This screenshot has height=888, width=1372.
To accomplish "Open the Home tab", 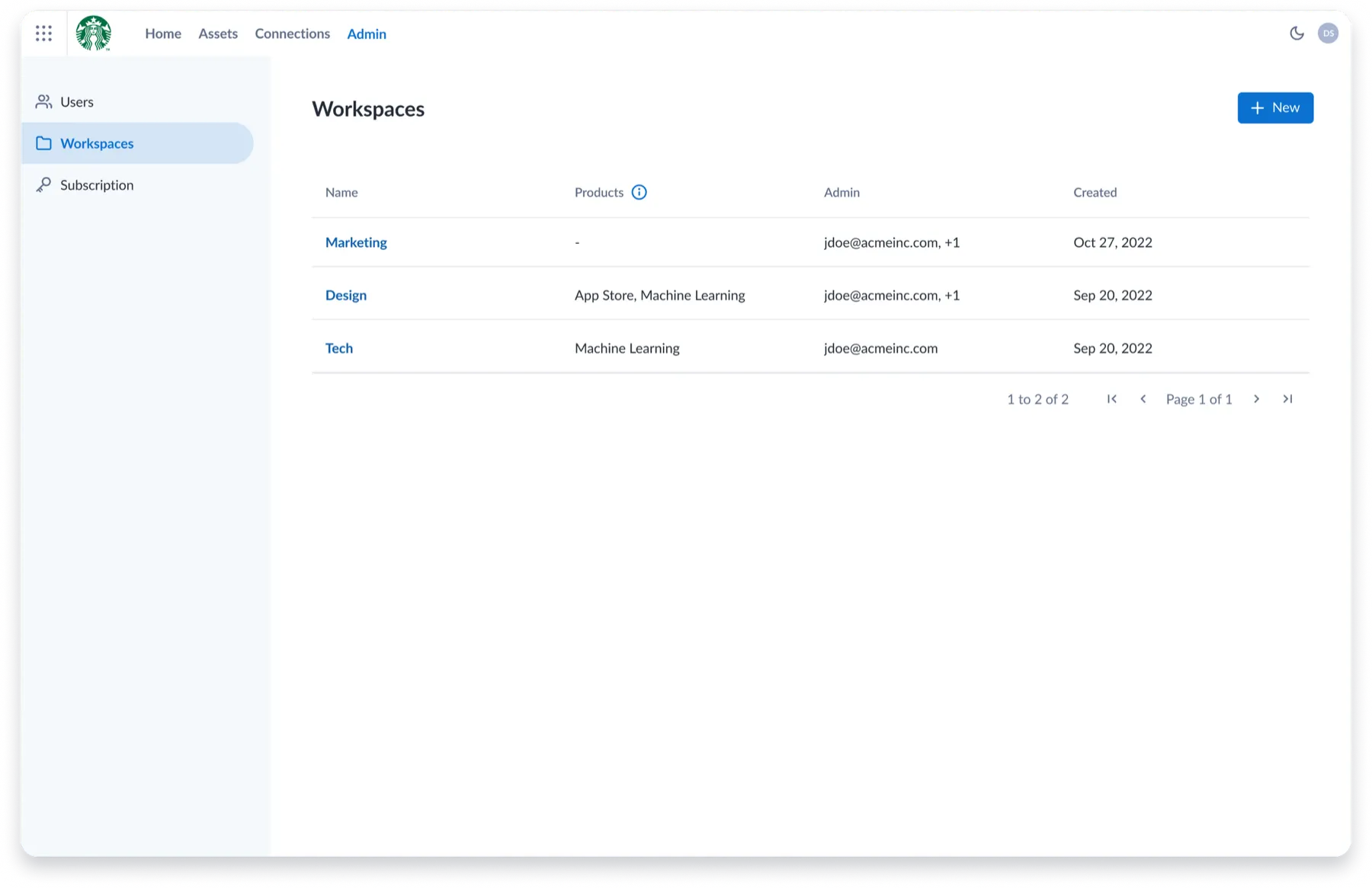I will coord(163,34).
